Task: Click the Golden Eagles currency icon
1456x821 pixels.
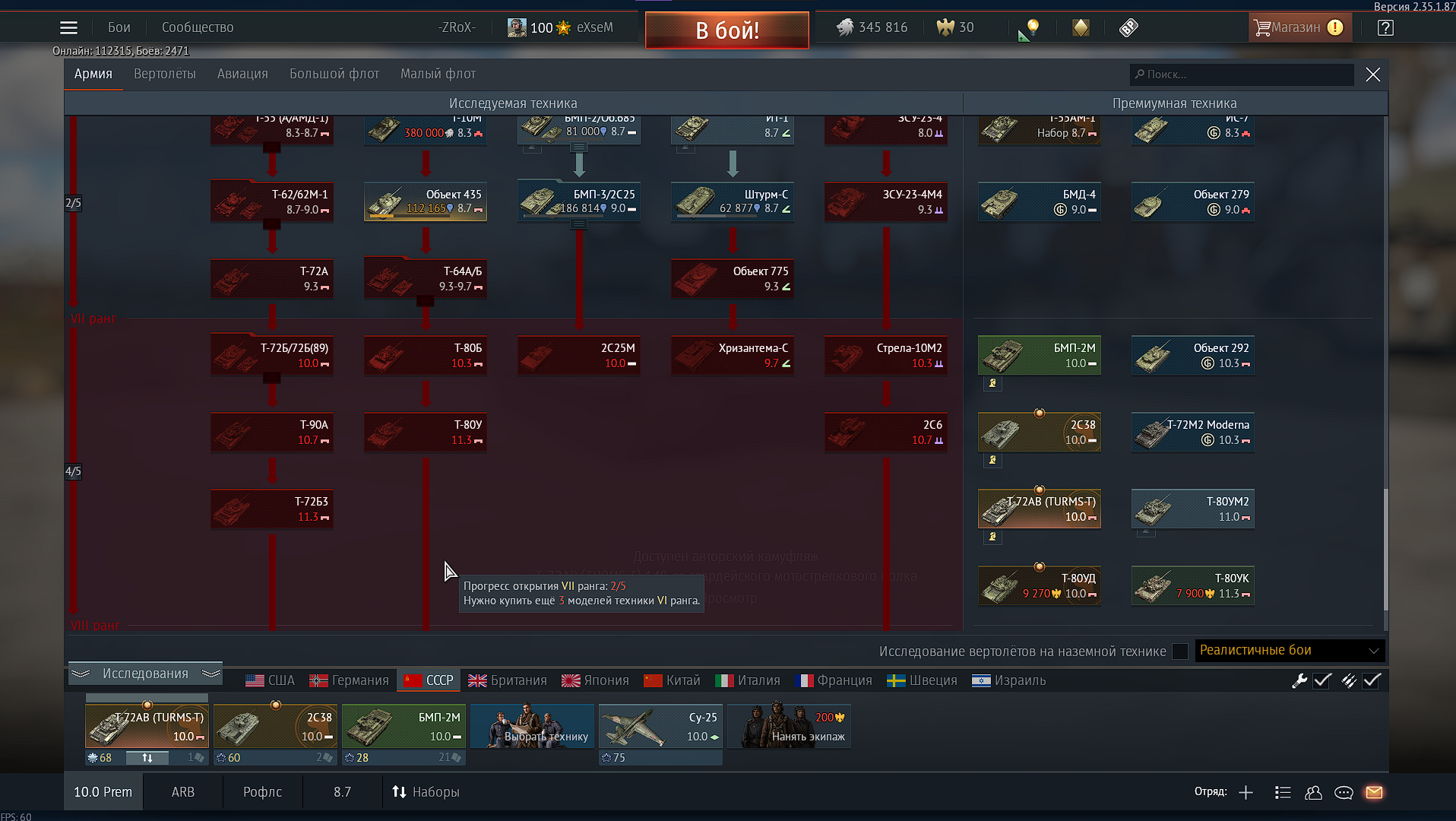Action: [x=945, y=27]
